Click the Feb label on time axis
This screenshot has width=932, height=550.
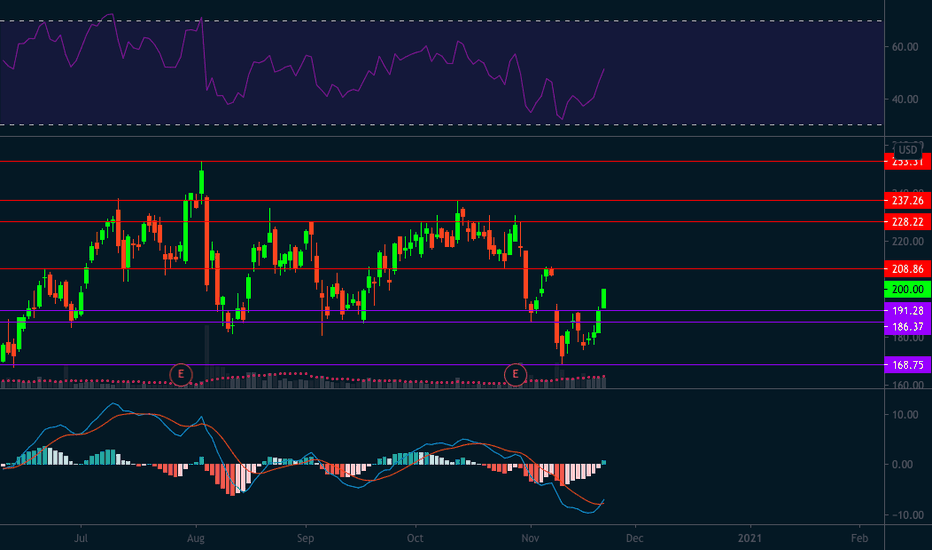pos(859,538)
